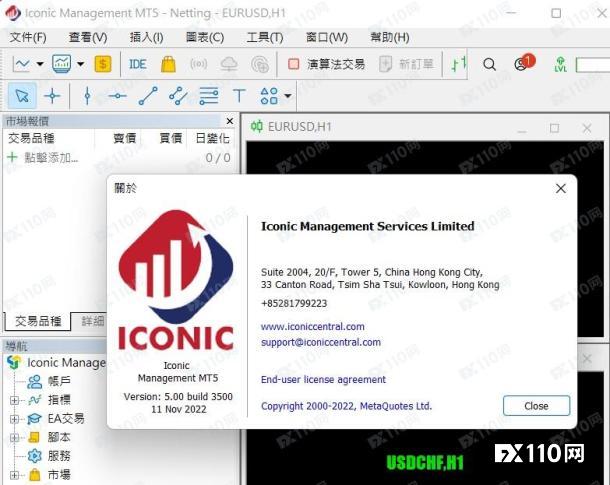Click the toolbar search input field
Image resolution: width=610 pixels, height=485 pixels.
[x=592, y=65]
